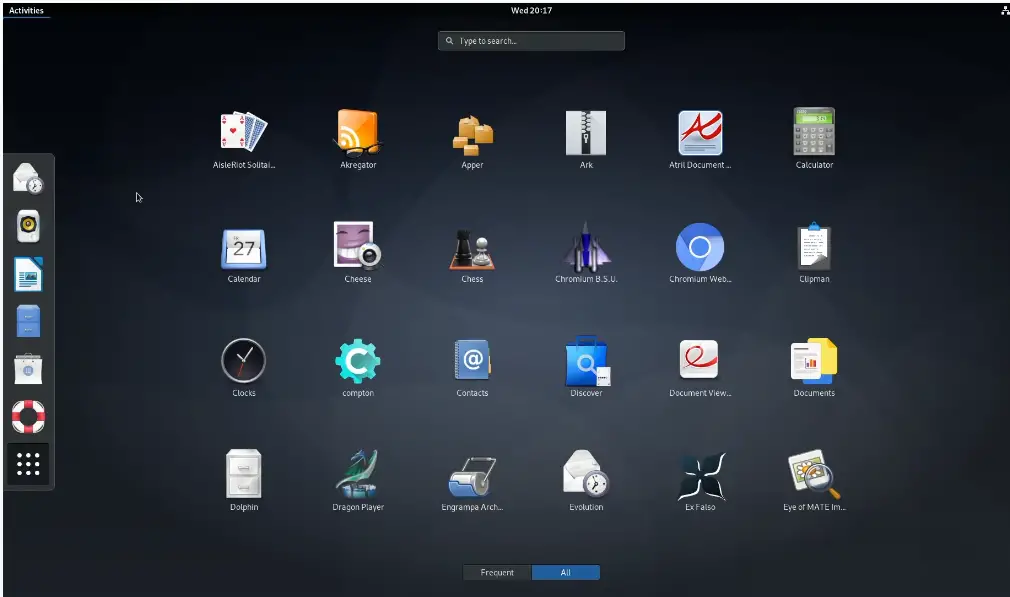Launch Ark archive tool
Image resolution: width=1010 pixels, height=597 pixels.
(586, 133)
